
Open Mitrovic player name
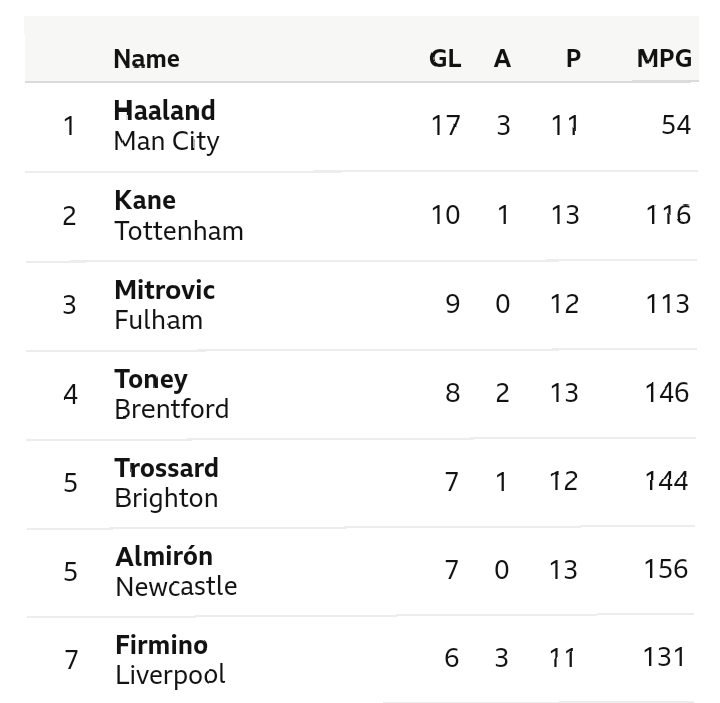coord(165,290)
